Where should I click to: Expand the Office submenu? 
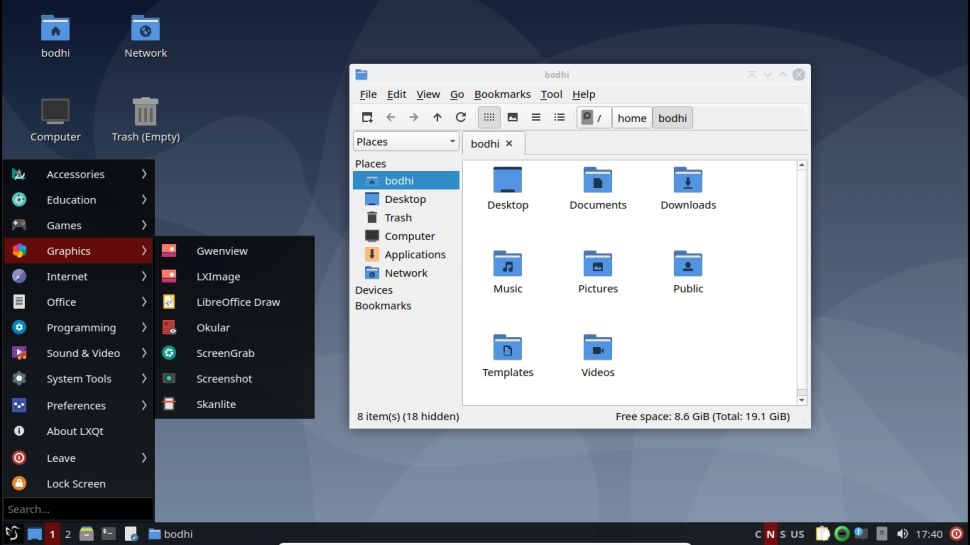pyautogui.click(x=79, y=302)
